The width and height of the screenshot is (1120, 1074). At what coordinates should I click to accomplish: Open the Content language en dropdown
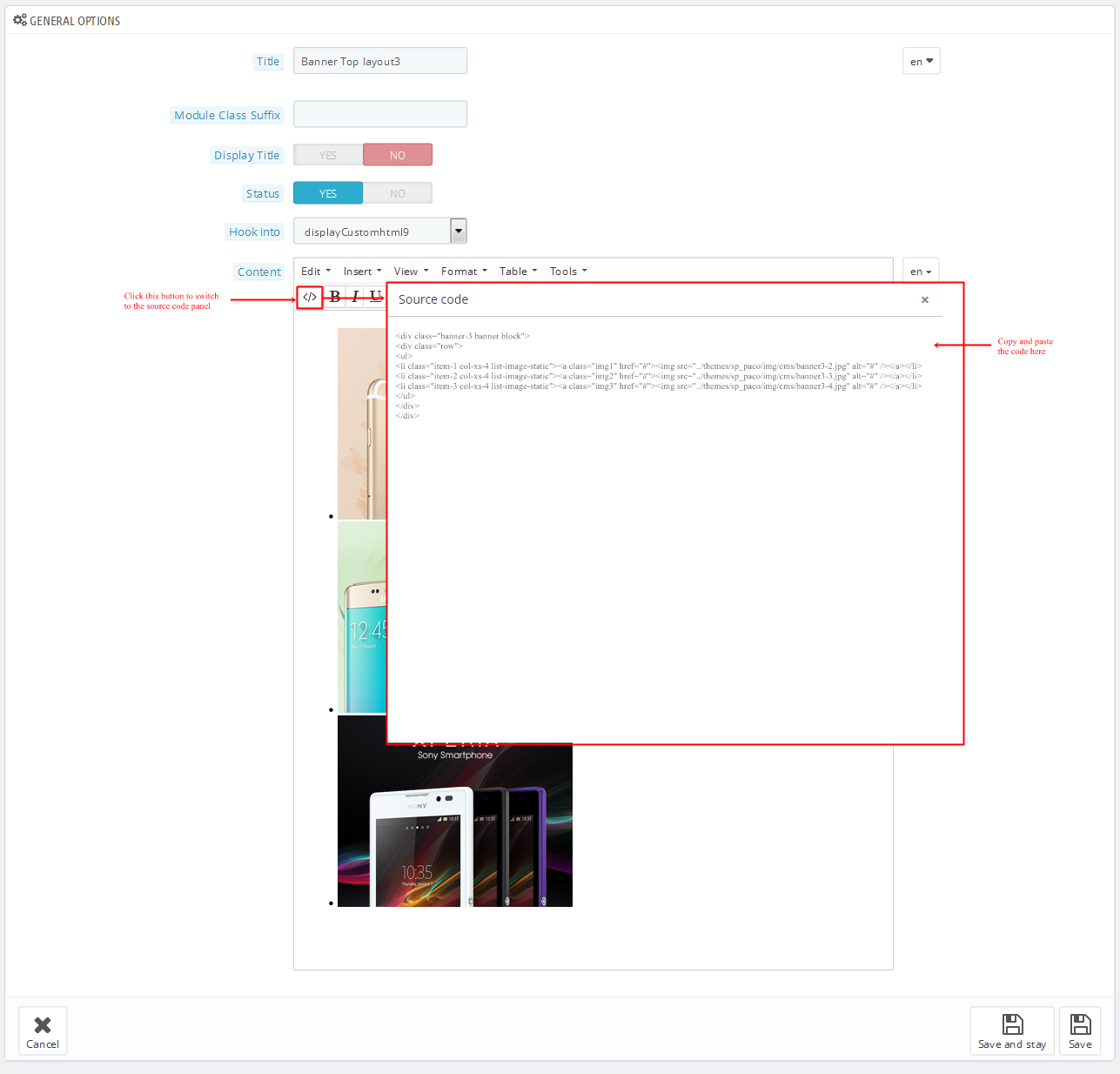click(x=921, y=272)
